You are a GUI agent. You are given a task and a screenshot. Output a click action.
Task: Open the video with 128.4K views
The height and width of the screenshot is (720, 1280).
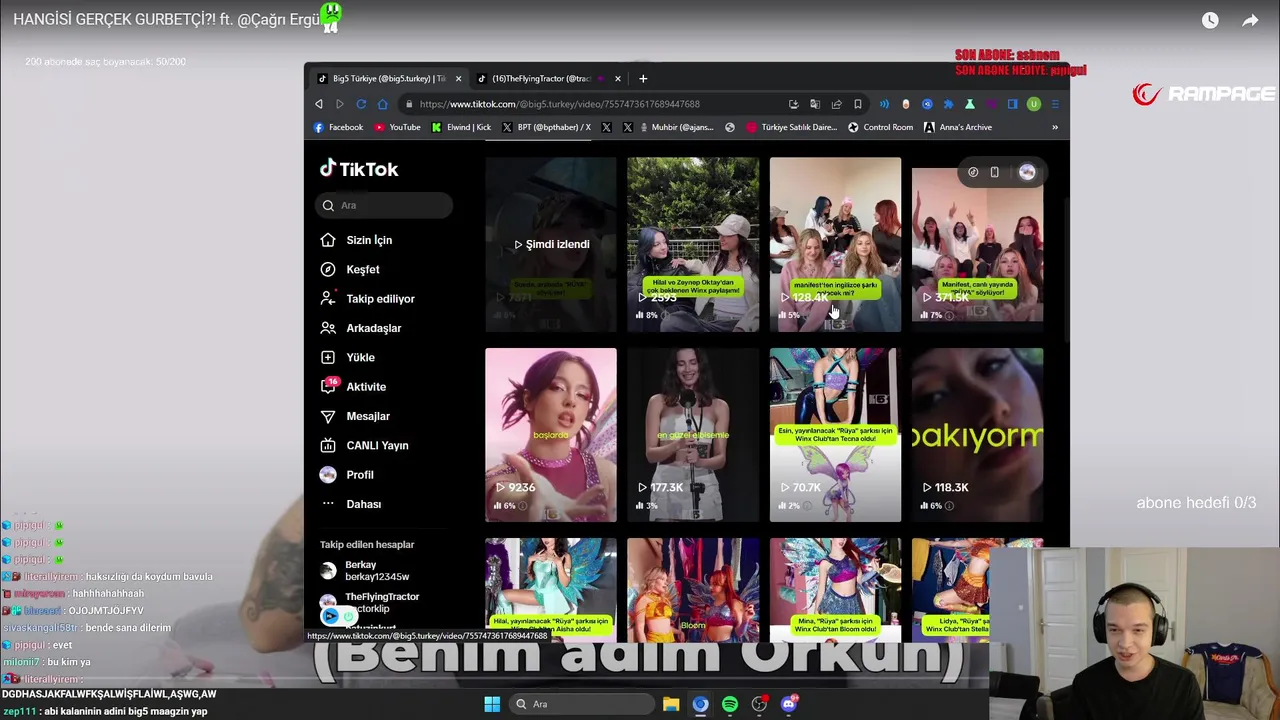835,244
